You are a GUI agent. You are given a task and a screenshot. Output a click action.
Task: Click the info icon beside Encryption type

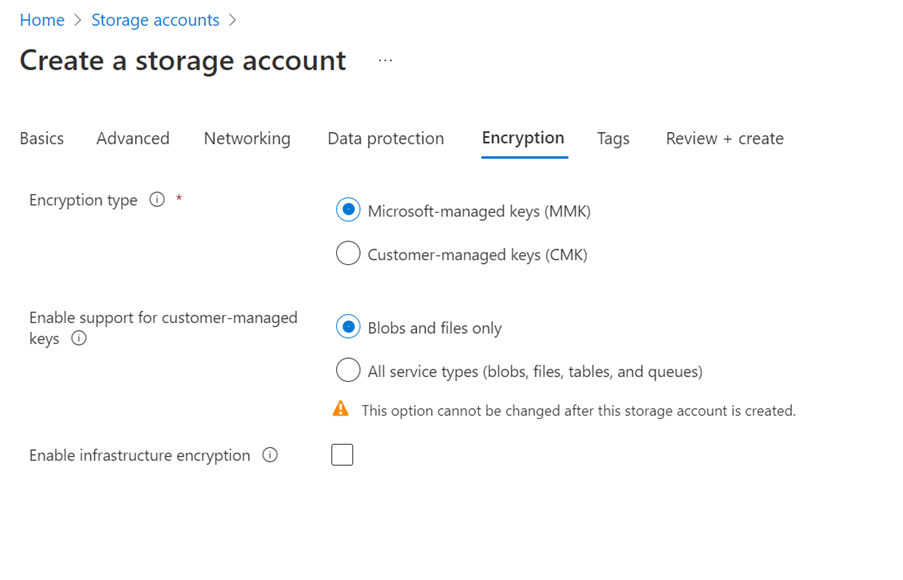click(157, 199)
